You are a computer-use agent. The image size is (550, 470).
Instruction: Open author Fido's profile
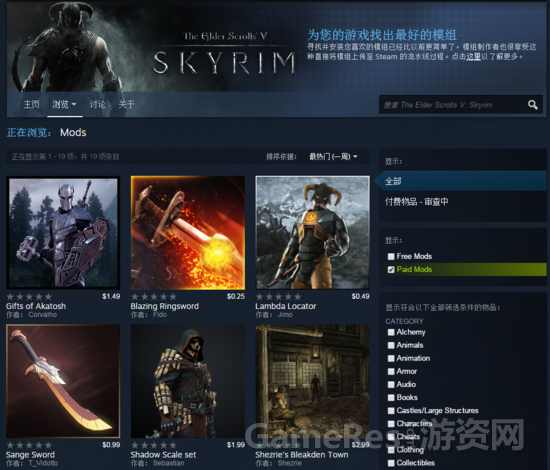tap(160, 315)
